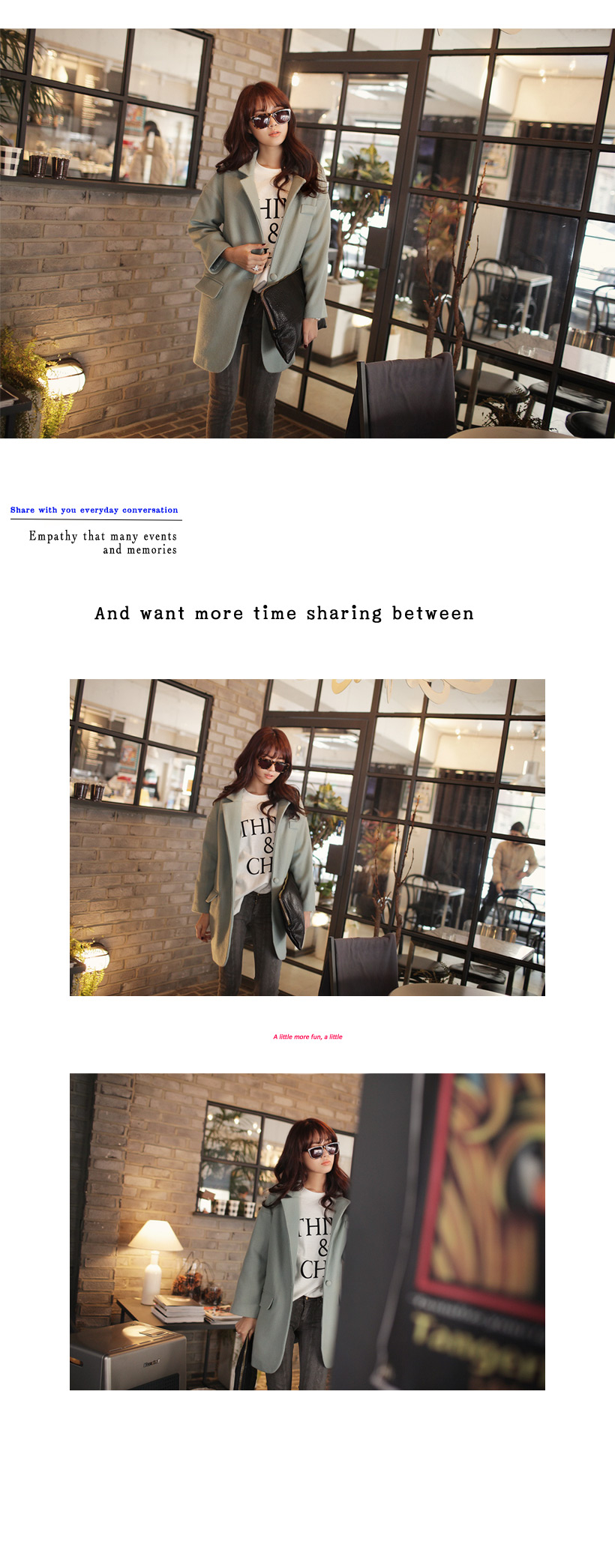Click the man standing in second photo

pos(510,869)
